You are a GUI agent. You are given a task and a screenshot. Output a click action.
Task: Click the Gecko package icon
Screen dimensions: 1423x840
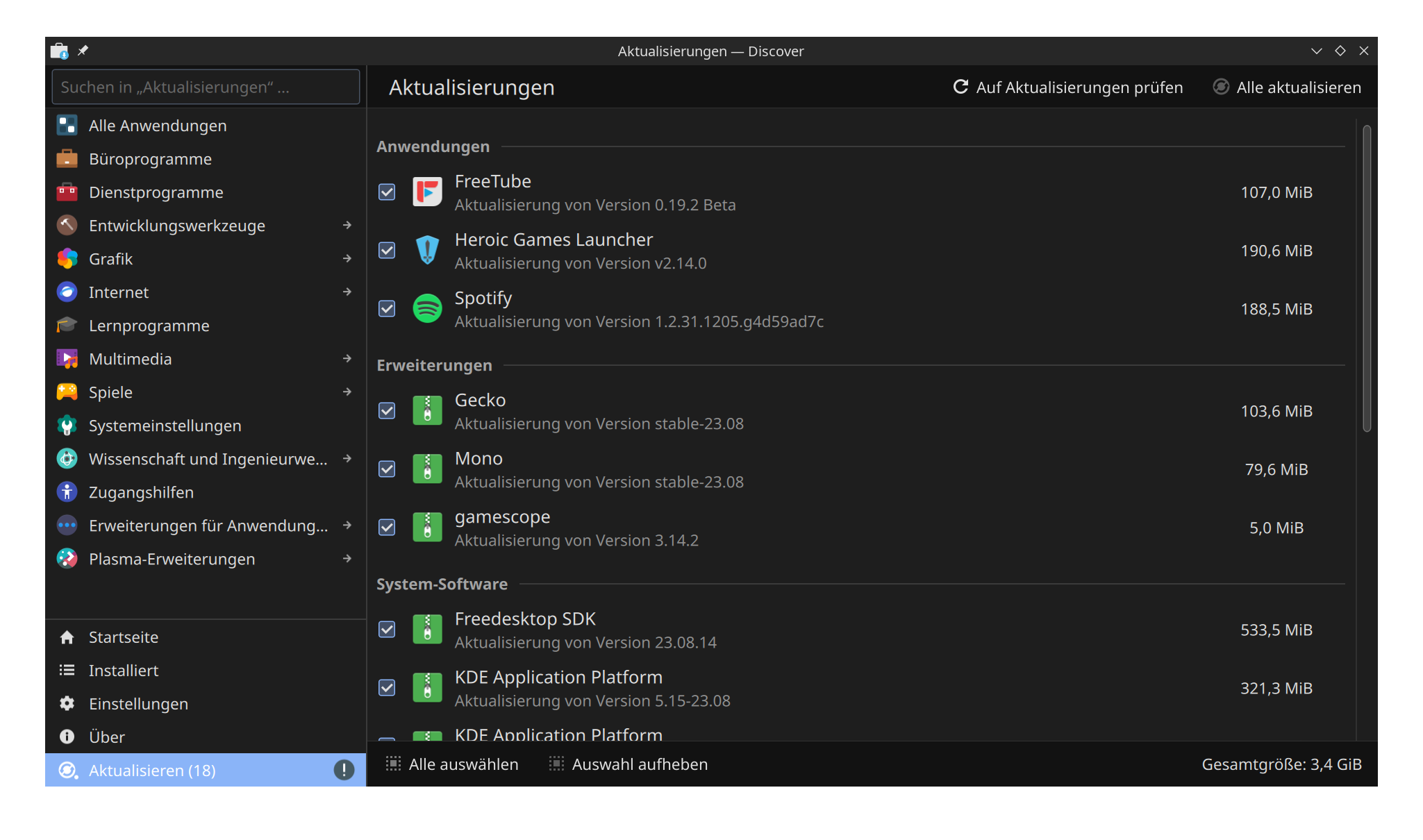pos(427,410)
